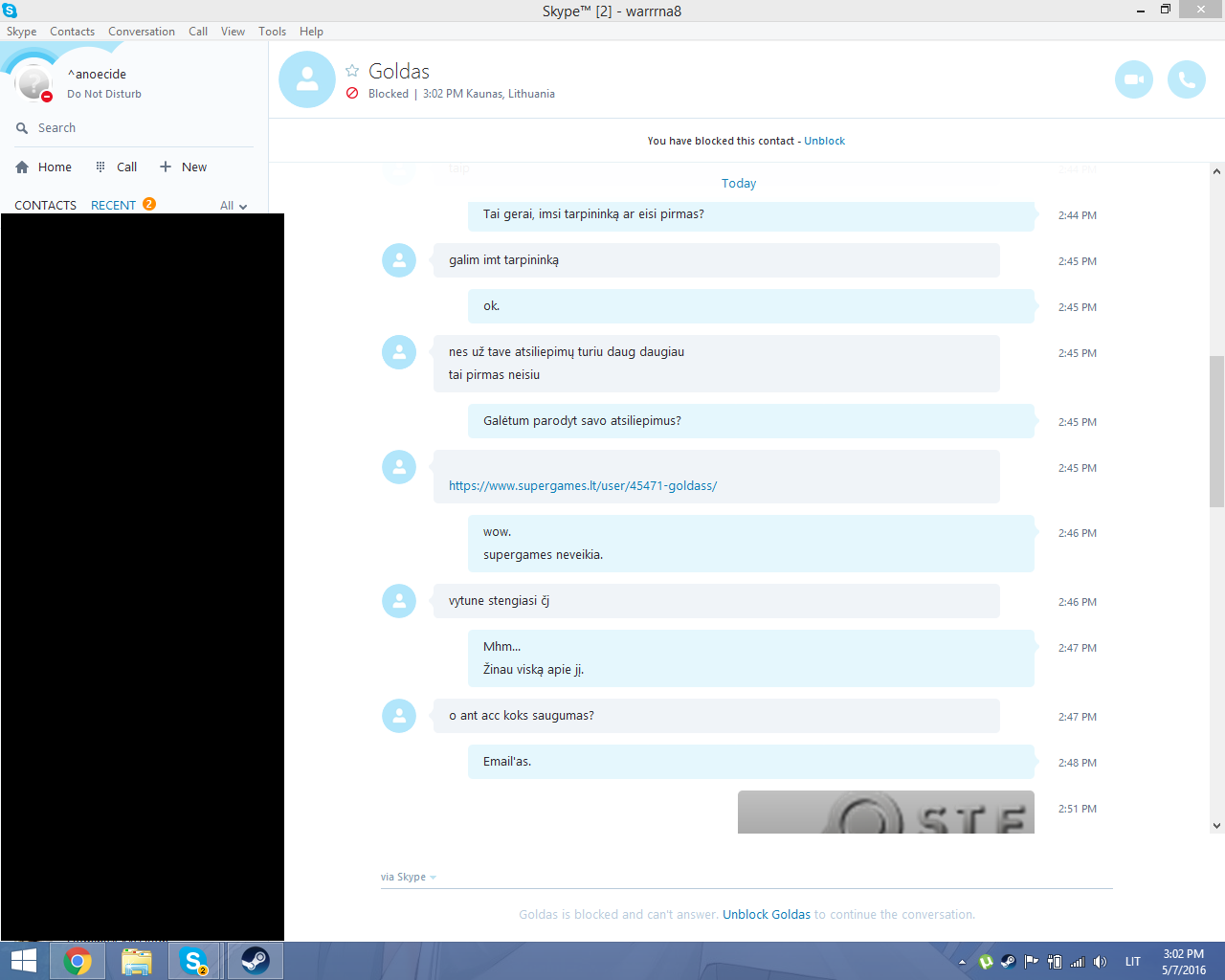This screenshot has width=1225, height=980.
Task: Open Steam from the taskbar
Action: [x=255, y=961]
